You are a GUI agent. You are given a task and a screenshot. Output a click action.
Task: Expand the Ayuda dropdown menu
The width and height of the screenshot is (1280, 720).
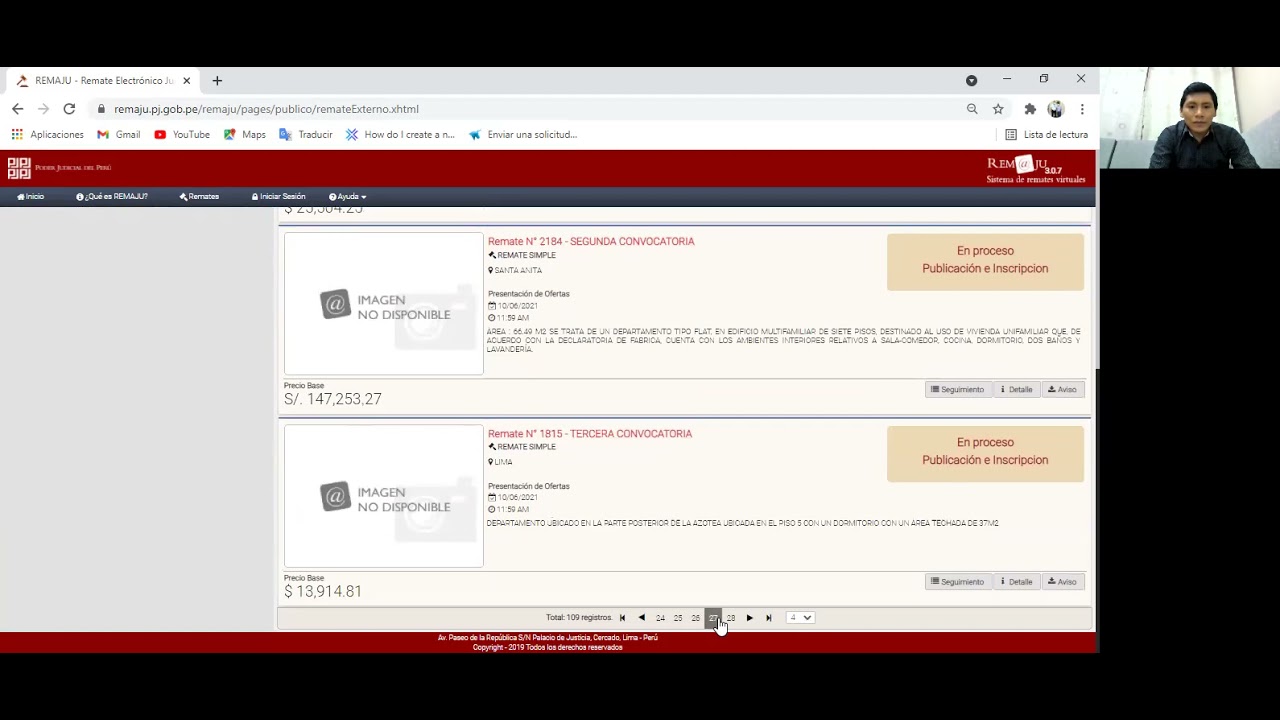point(347,196)
